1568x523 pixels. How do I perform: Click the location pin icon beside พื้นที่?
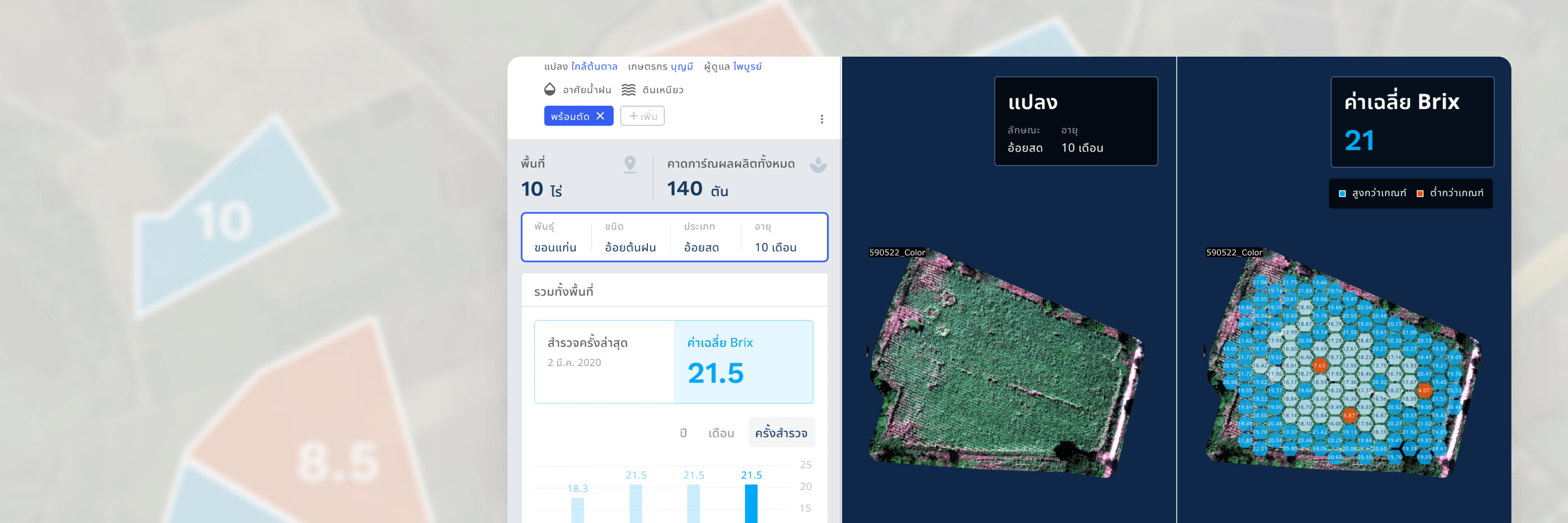(630, 163)
